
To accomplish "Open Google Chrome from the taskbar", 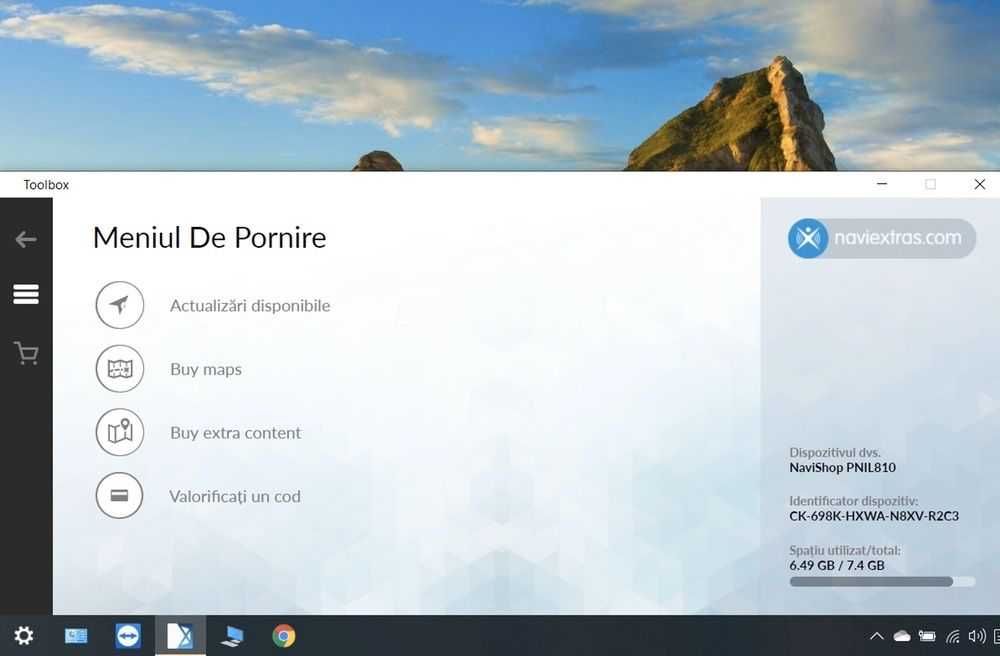I will pos(284,636).
